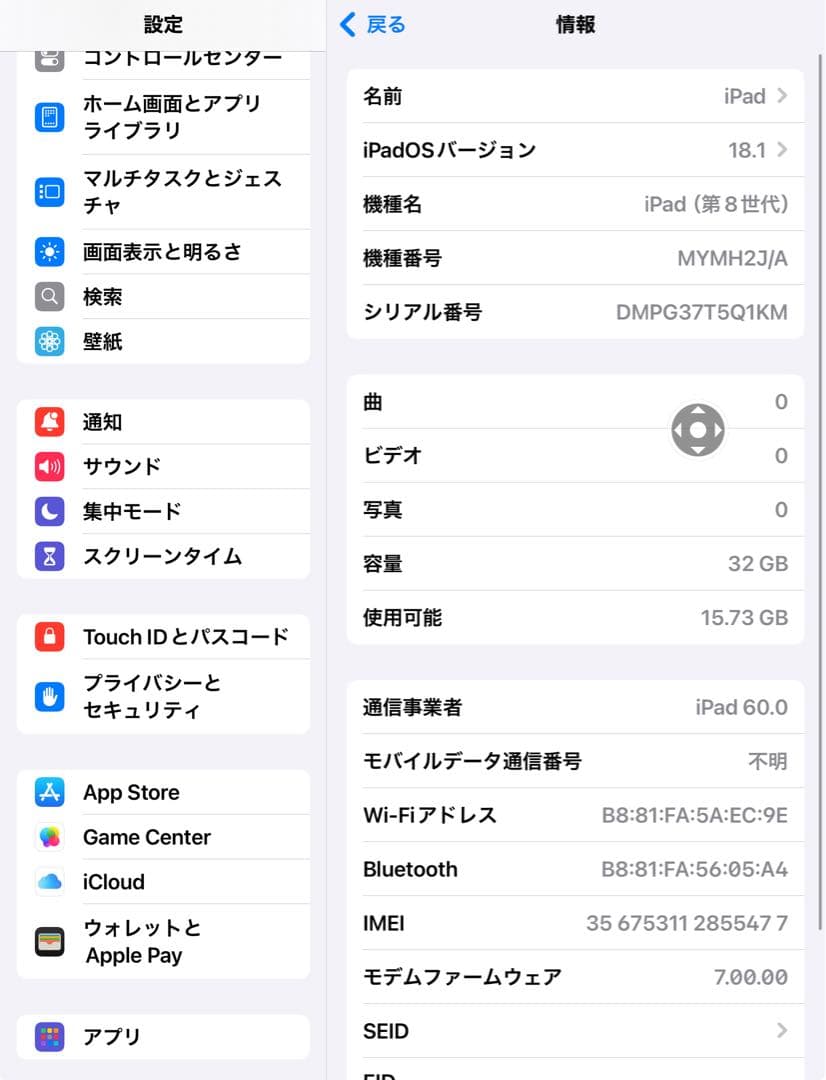This screenshot has height=1080, width=826.
Task: Tap the Focus mode moon icon
Action: [x=50, y=511]
